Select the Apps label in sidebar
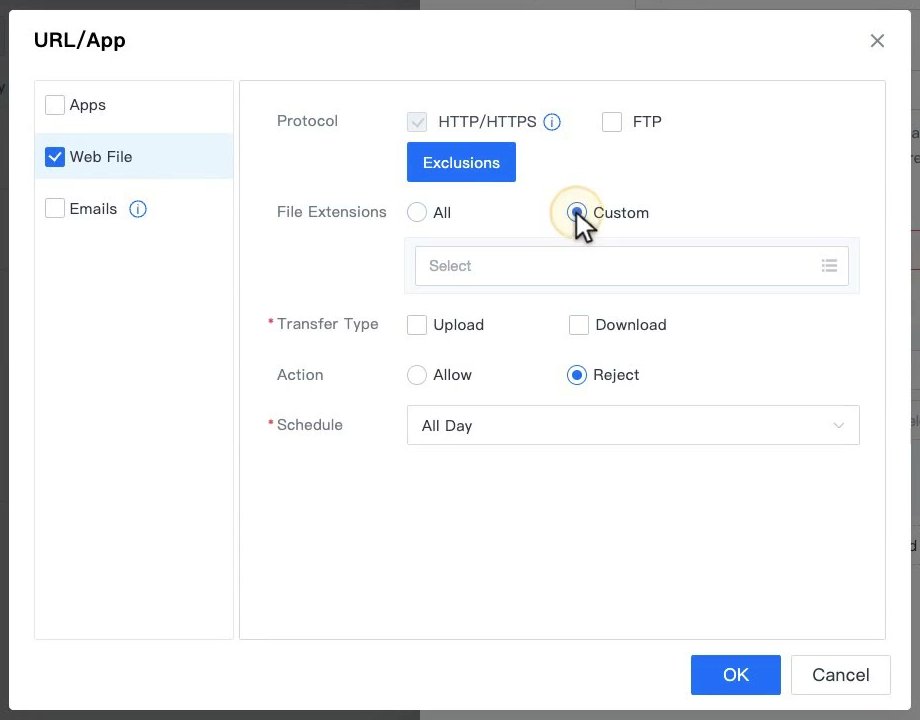The image size is (920, 720). pyautogui.click(x=87, y=105)
